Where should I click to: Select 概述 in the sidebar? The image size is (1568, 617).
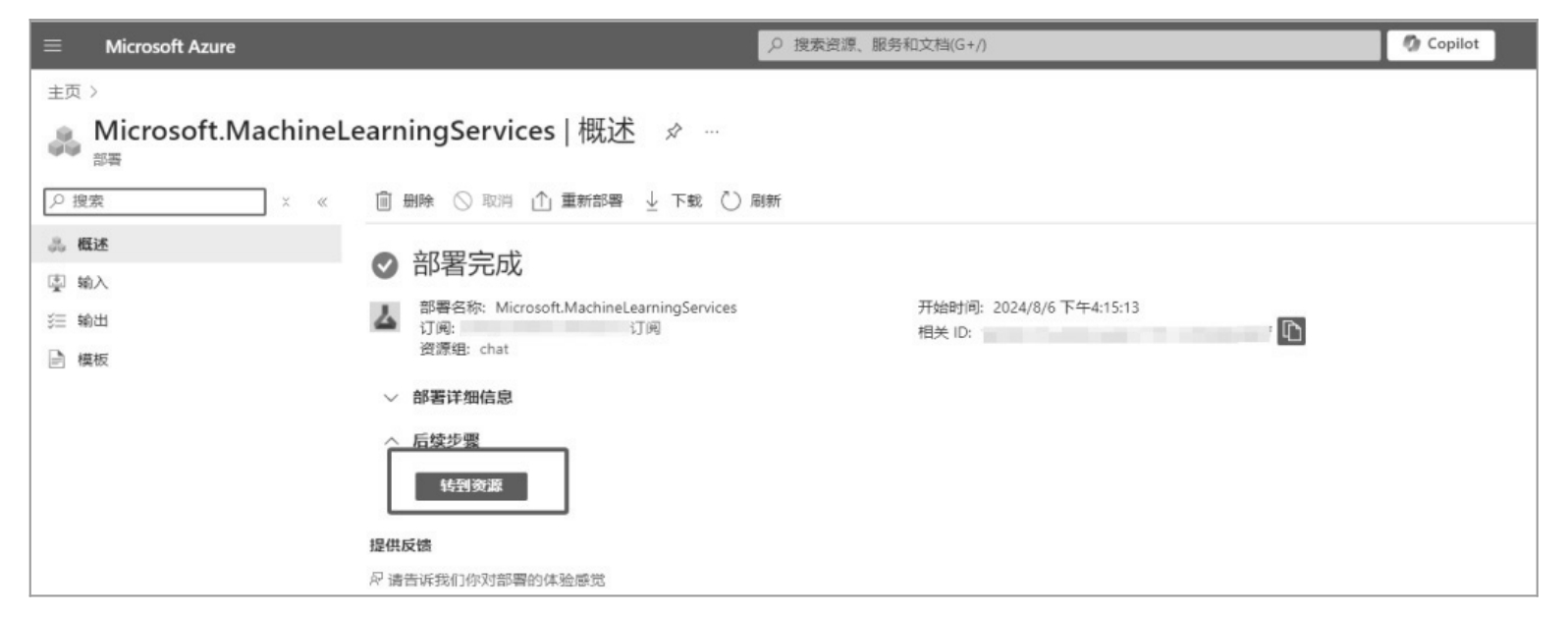[186, 245]
